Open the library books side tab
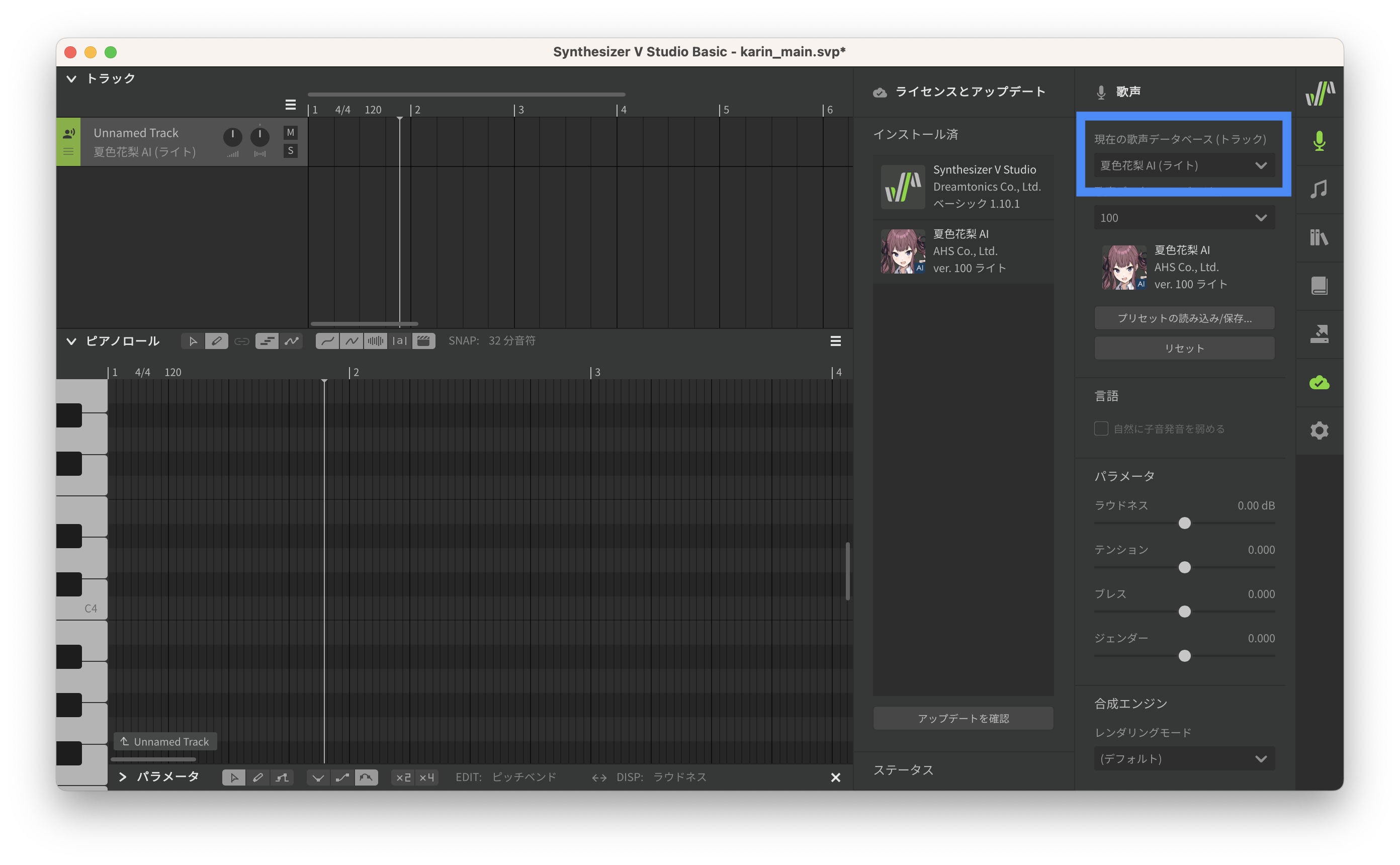 coord(1320,237)
